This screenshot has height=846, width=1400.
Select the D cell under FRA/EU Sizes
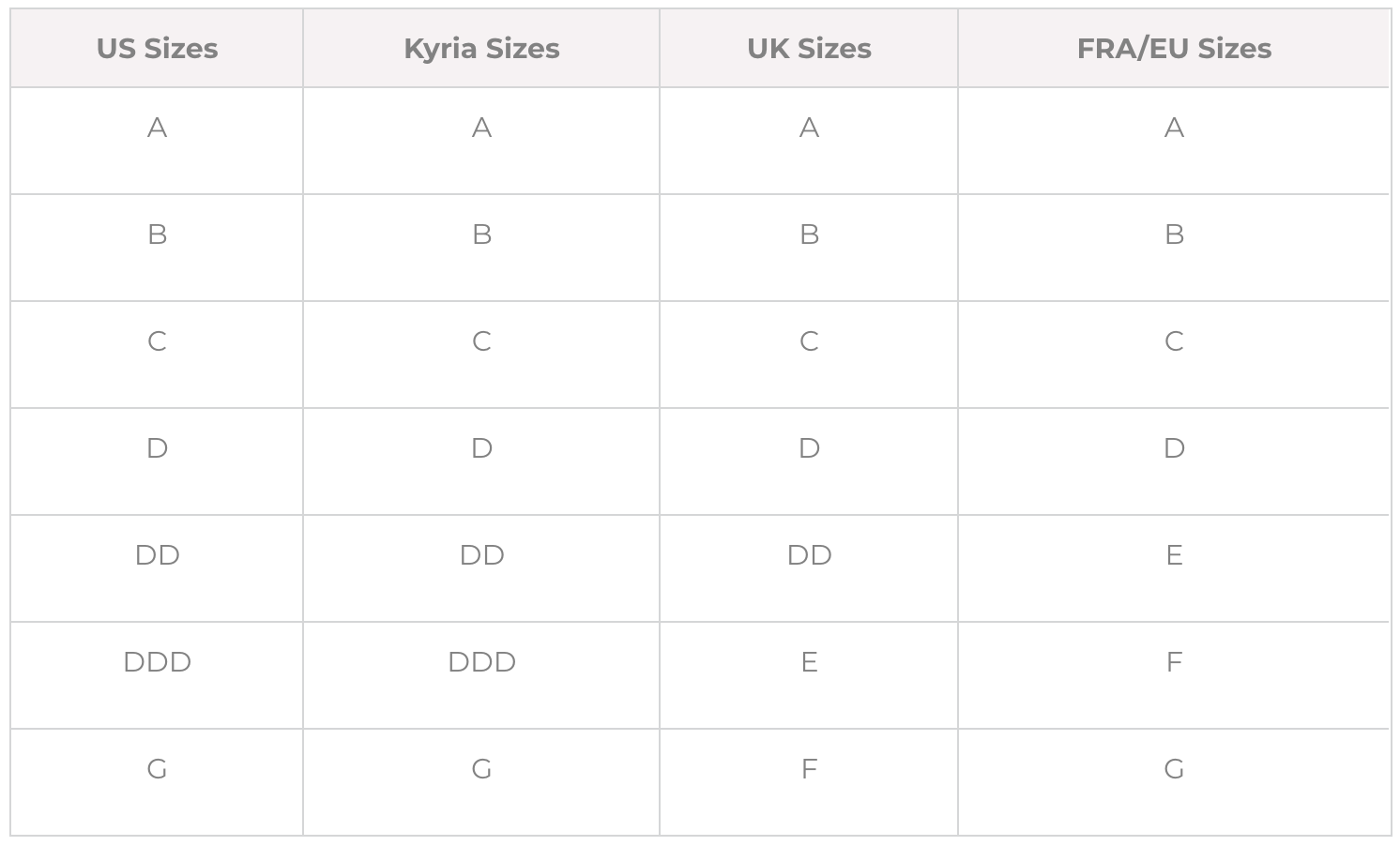click(x=1174, y=462)
